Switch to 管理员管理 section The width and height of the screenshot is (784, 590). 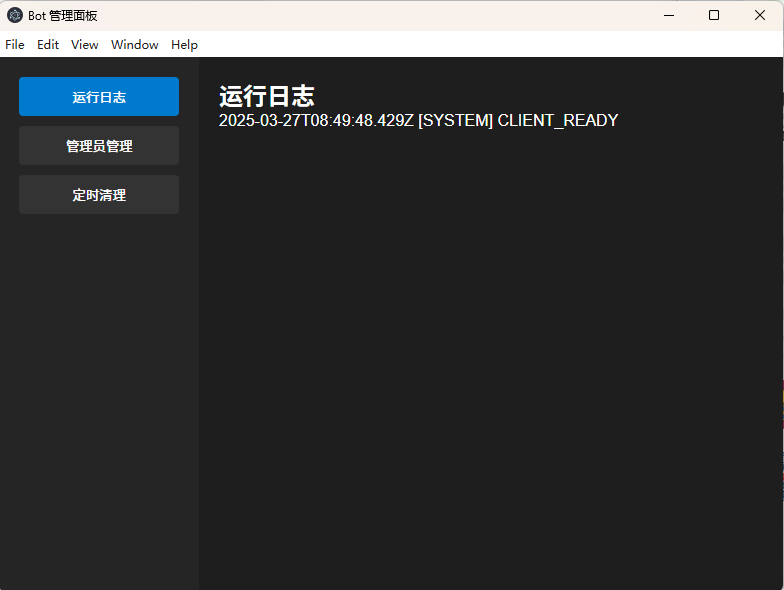[x=99, y=146]
